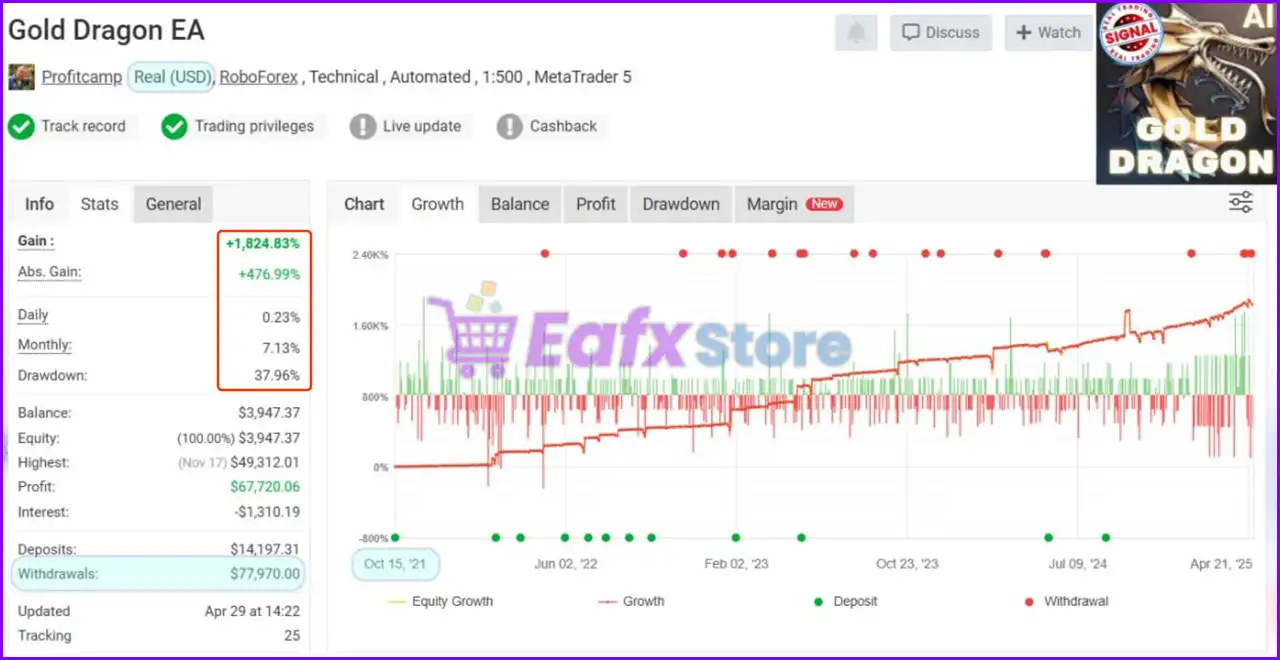Click the +476.99% absolute gain value

[x=269, y=274]
